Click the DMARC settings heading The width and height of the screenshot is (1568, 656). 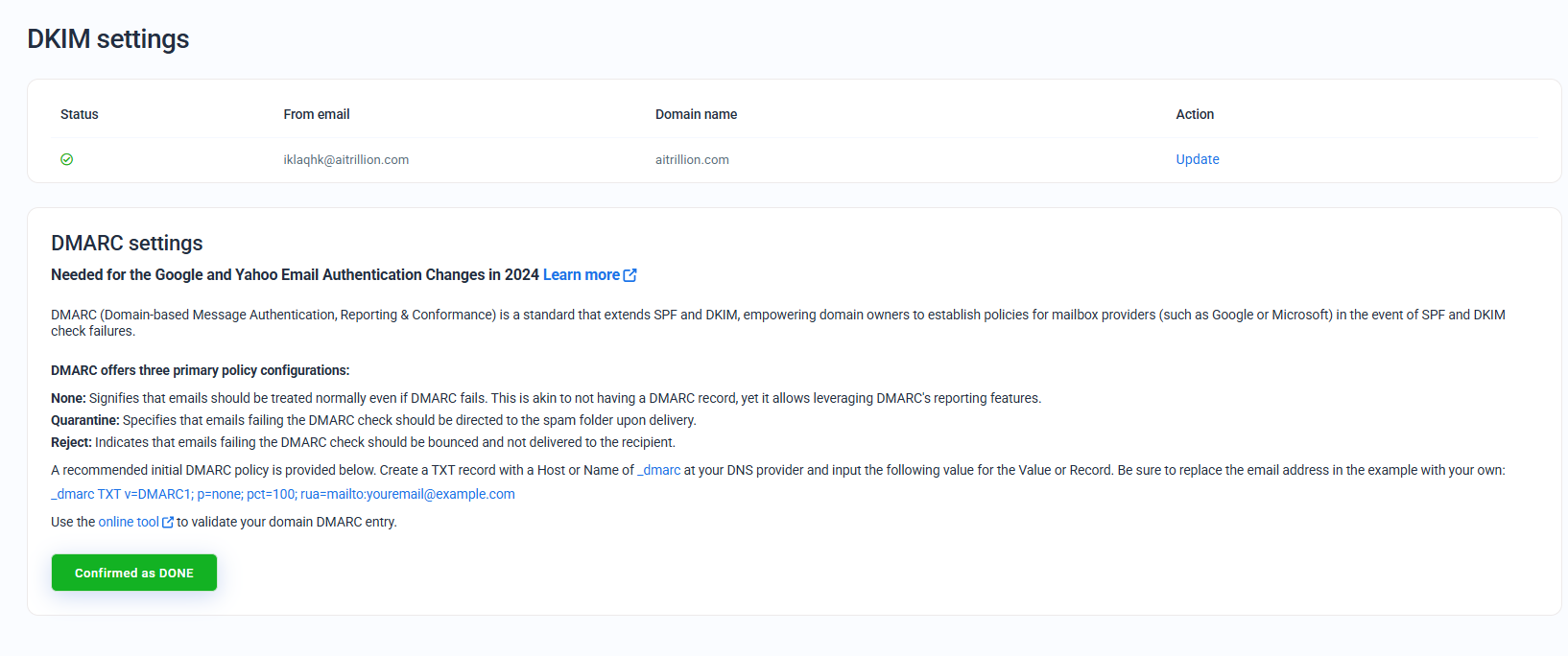(127, 243)
